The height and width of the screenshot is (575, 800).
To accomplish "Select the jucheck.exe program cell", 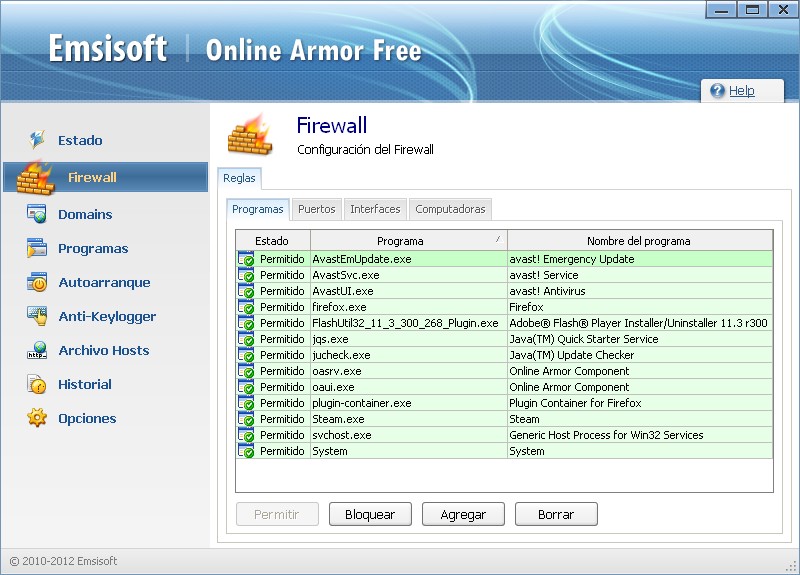I will (409, 355).
